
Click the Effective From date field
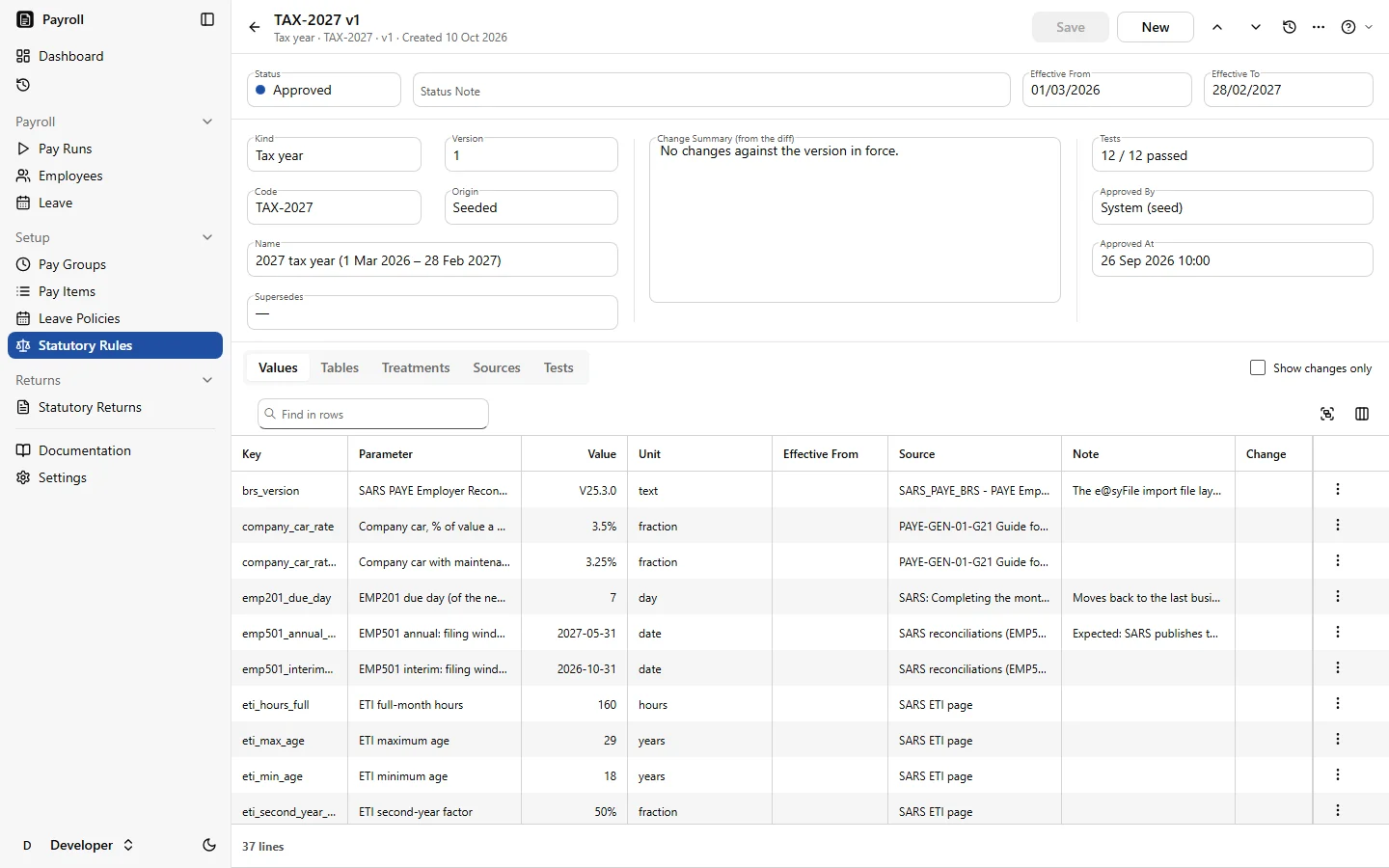point(1107,90)
